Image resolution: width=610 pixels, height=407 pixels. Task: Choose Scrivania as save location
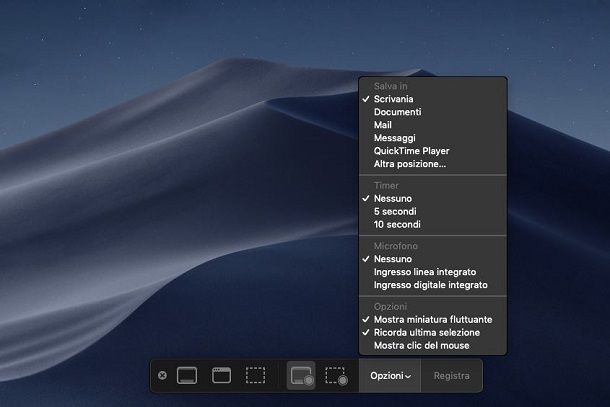click(x=433, y=99)
